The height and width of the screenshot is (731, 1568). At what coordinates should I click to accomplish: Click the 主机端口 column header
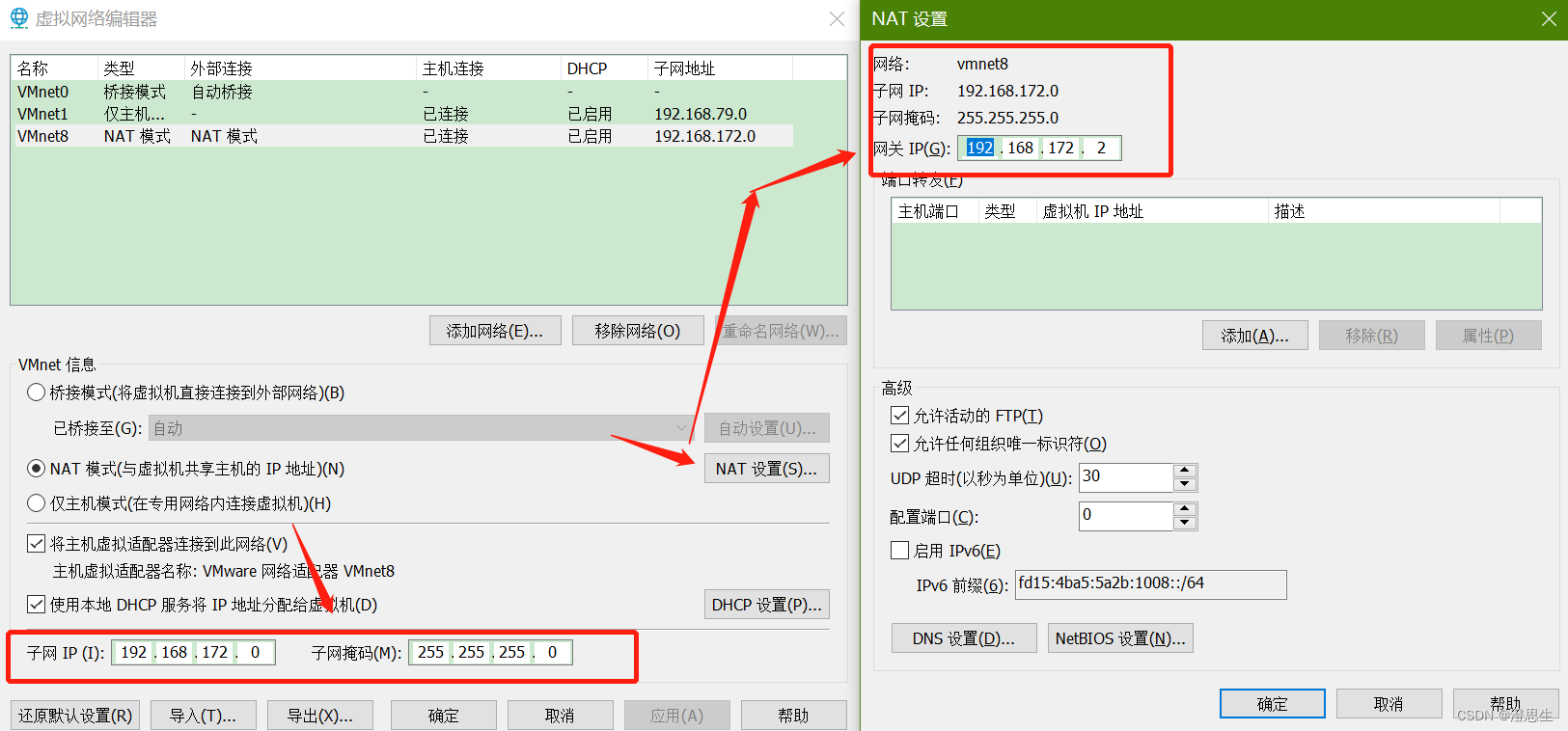[x=935, y=211]
